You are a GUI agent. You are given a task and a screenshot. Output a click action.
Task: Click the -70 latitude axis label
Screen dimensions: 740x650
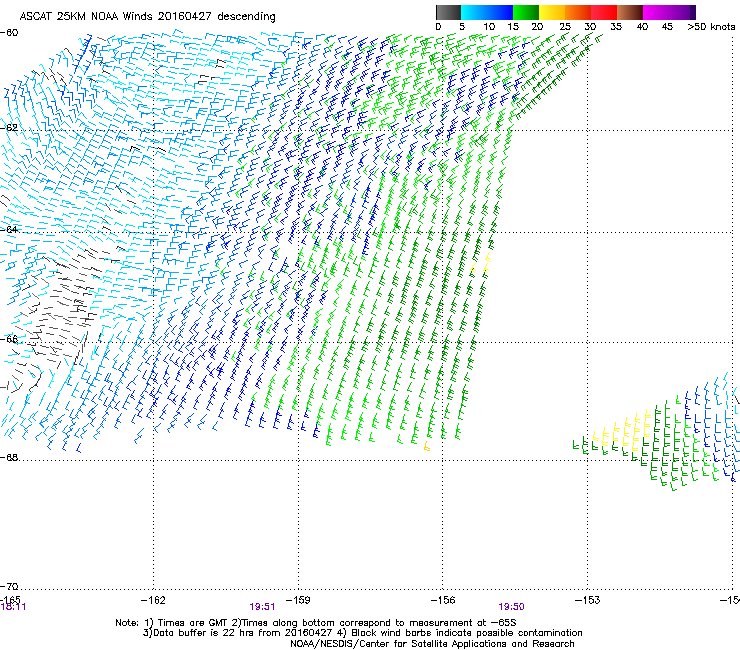(9, 586)
